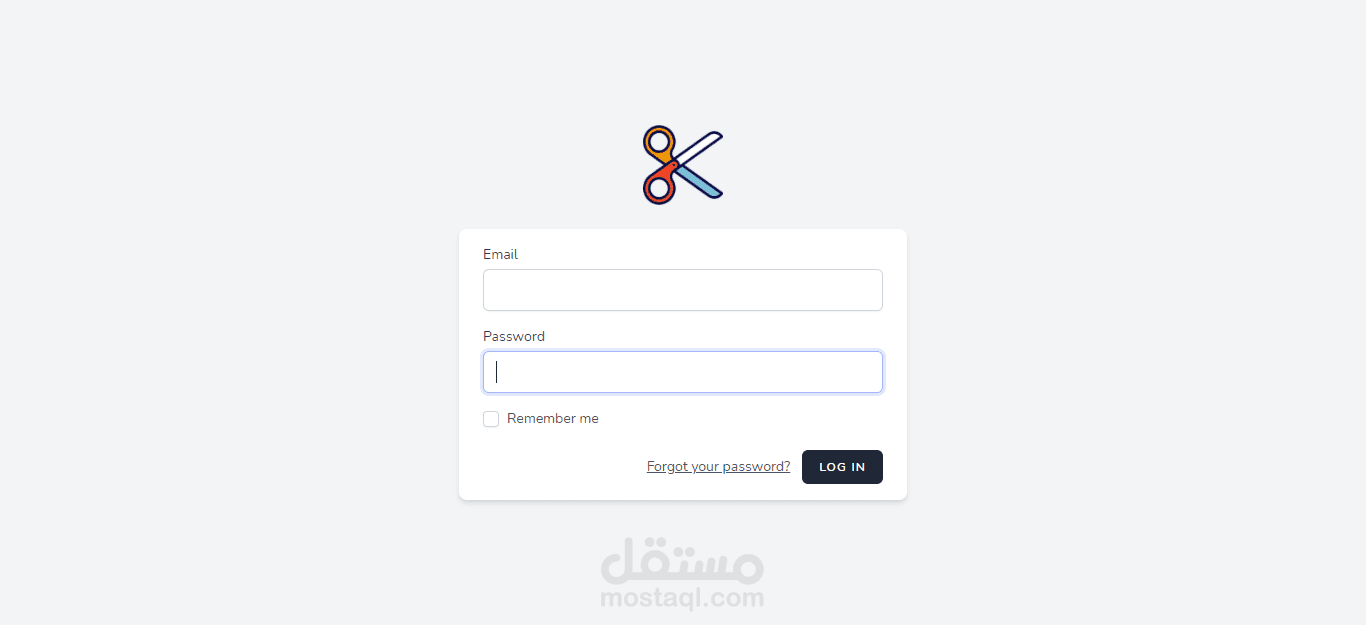Screen dimensions: 1366x625
Task: Toggle Remember me via its text label
Action: coord(553,419)
